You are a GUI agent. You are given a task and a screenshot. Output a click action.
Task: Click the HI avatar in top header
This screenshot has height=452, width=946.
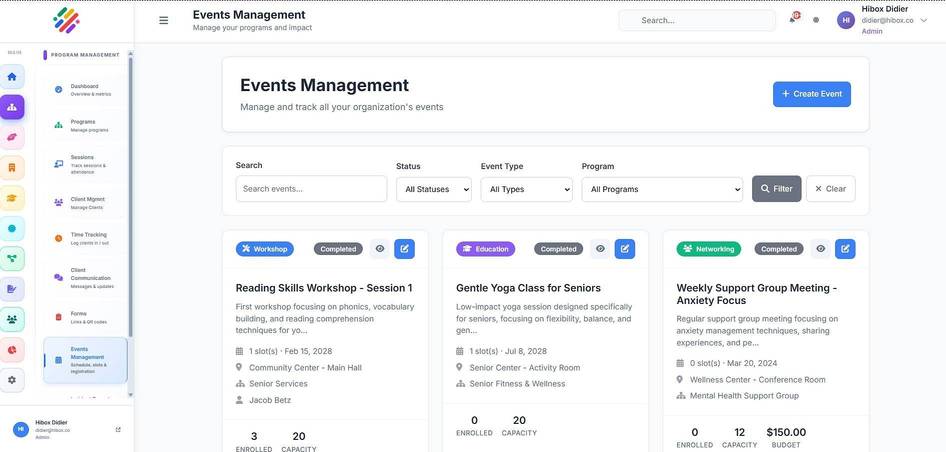pos(846,20)
